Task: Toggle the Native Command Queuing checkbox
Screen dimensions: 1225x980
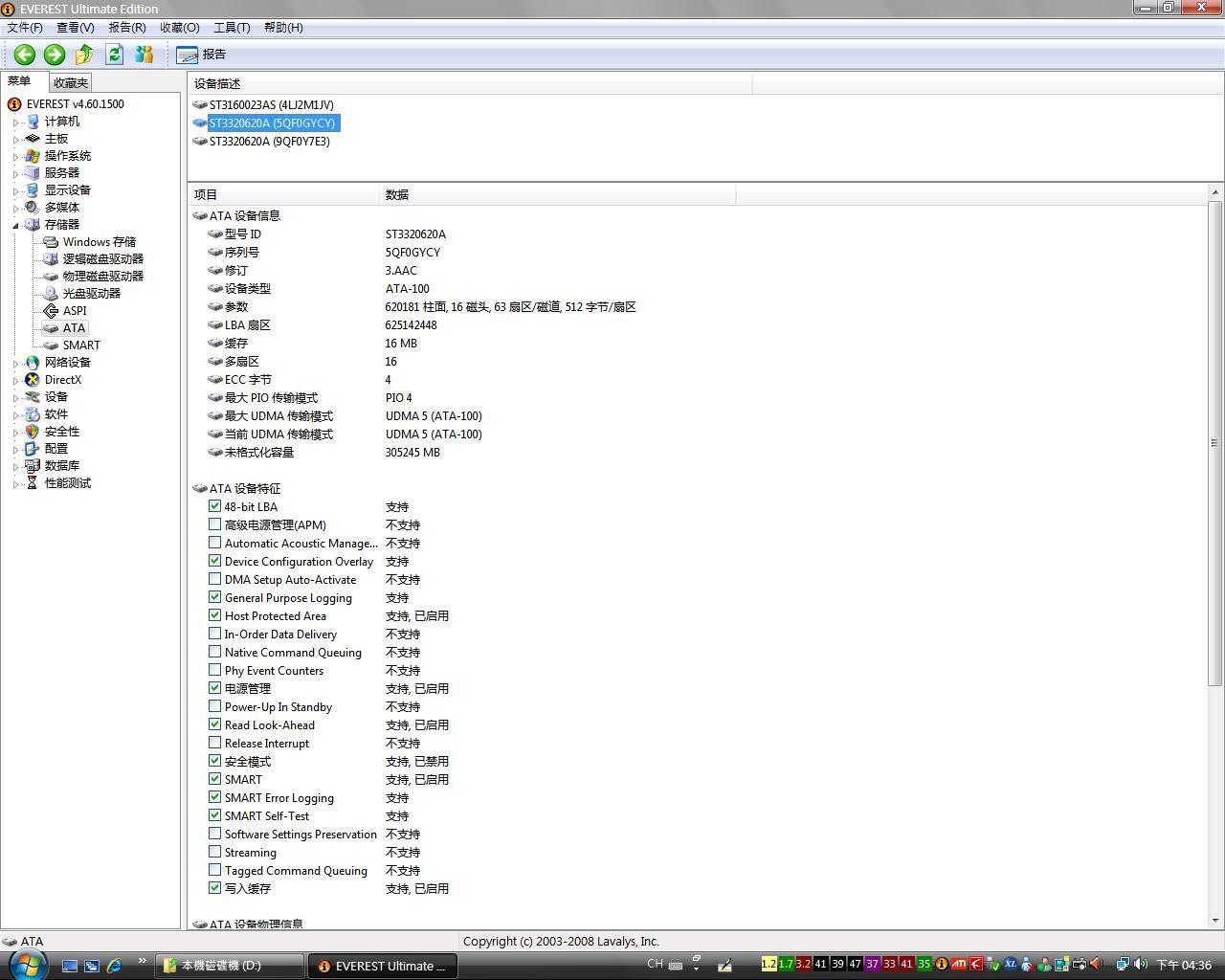Action: tap(215, 652)
